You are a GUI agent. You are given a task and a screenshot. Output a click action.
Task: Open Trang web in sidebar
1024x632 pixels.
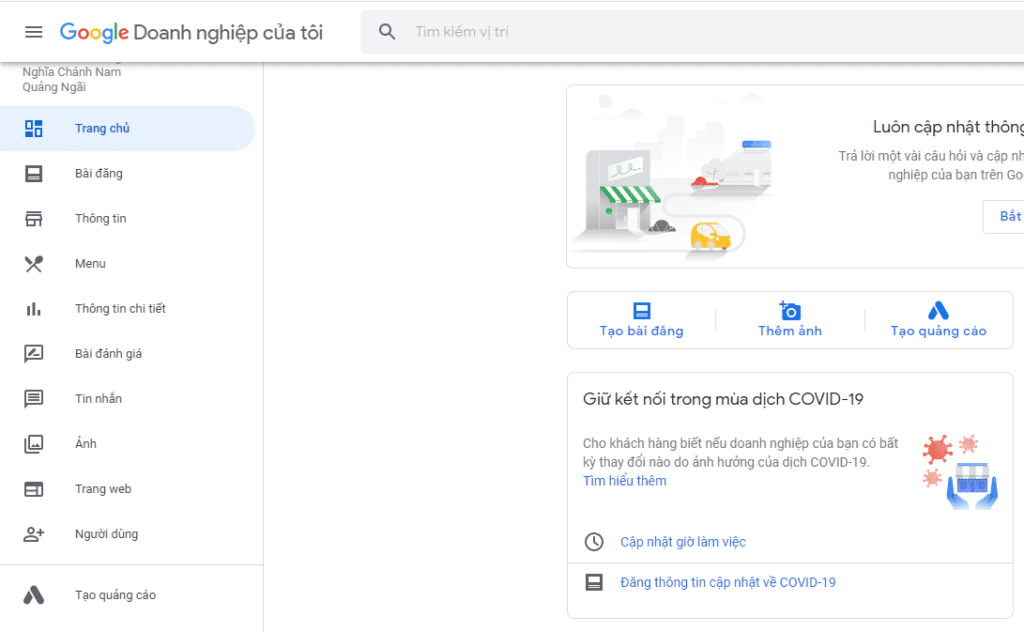[127, 489]
